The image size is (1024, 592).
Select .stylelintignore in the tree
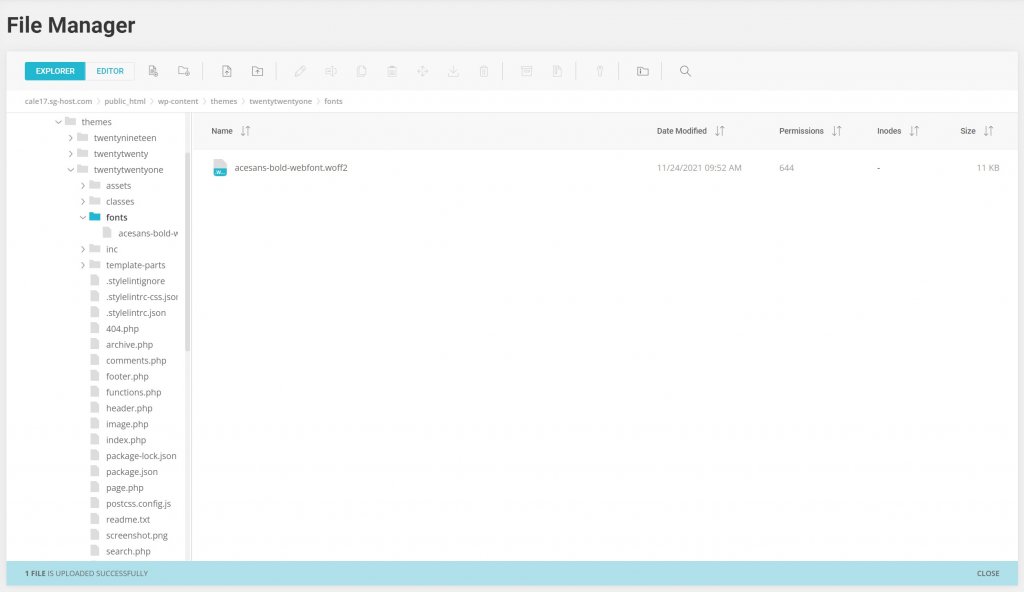pyautogui.click(x=135, y=281)
